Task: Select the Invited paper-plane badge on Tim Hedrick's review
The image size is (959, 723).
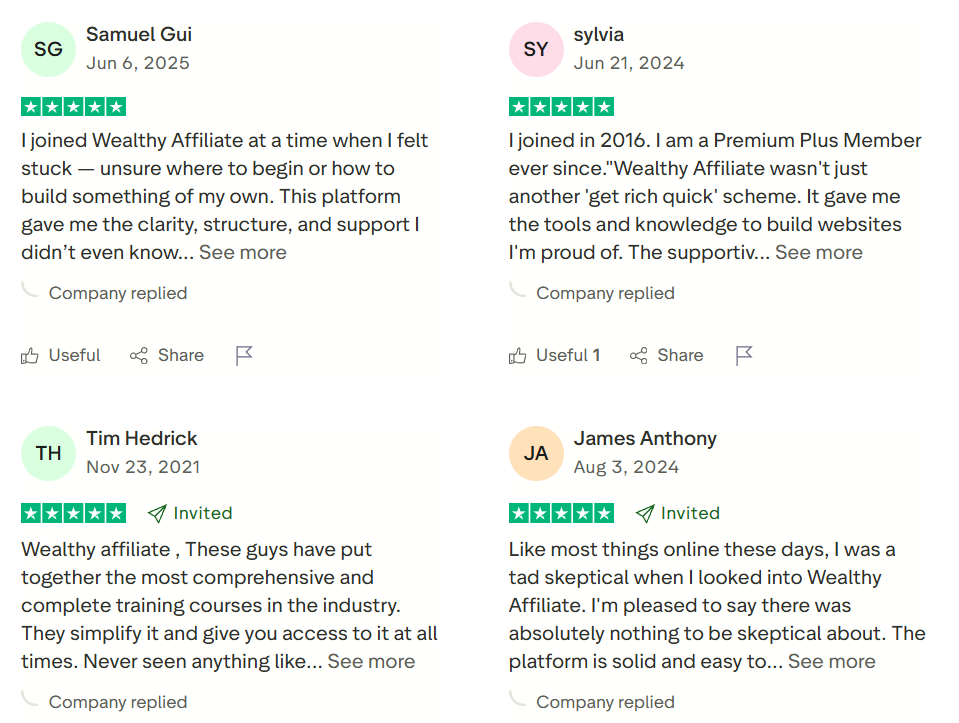Action: (x=156, y=513)
